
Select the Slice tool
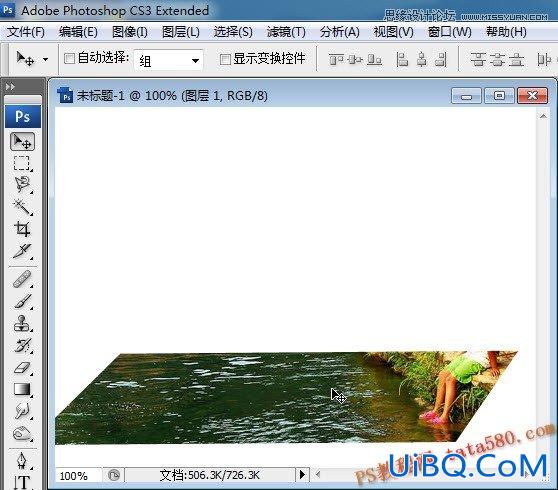coord(22,251)
